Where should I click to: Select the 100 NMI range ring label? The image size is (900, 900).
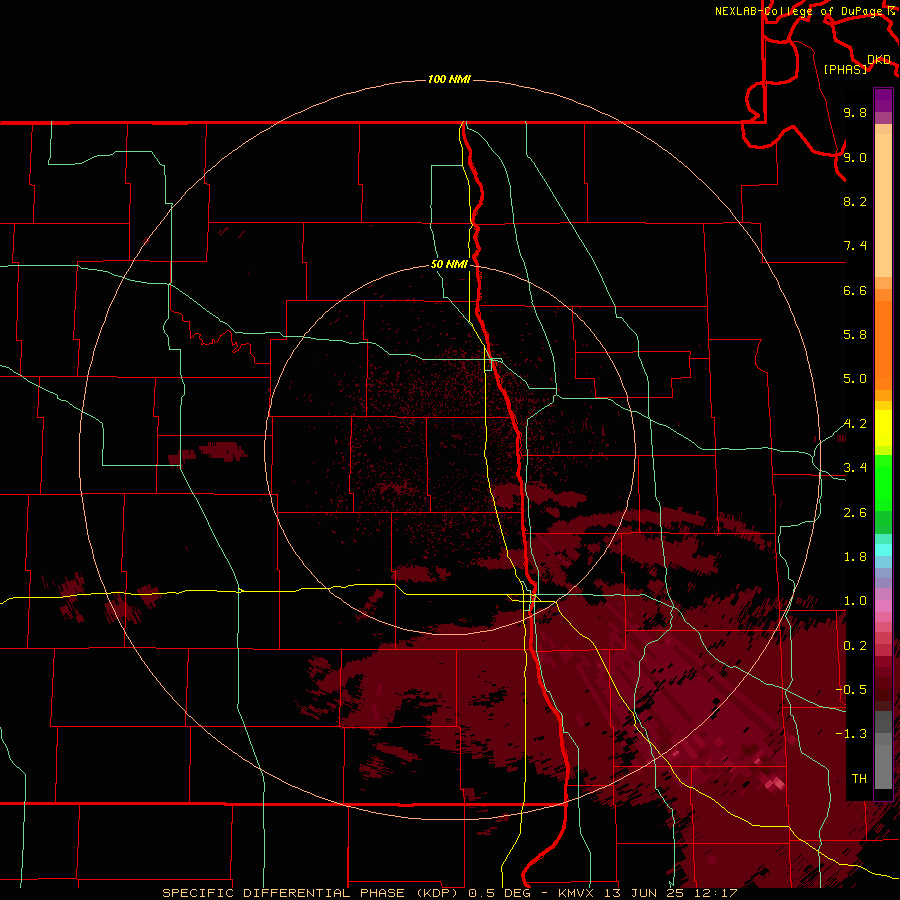tap(449, 79)
